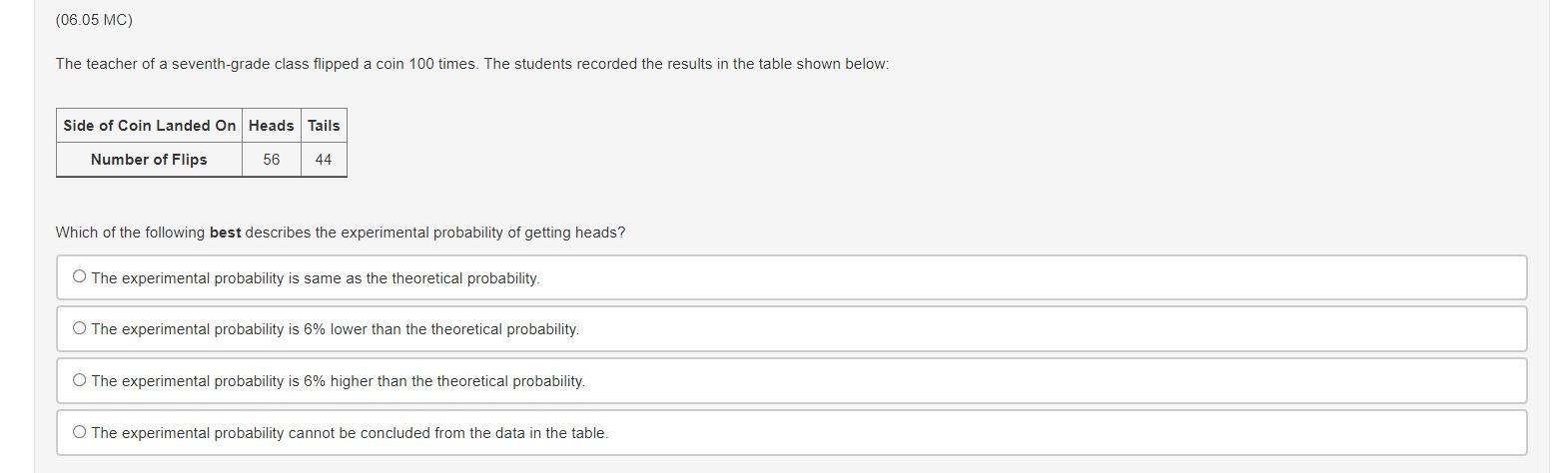The image size is (1568, 473).
Task: Click the 'Side of Coin Landed On' header
Action: click(x=149, y=126)
